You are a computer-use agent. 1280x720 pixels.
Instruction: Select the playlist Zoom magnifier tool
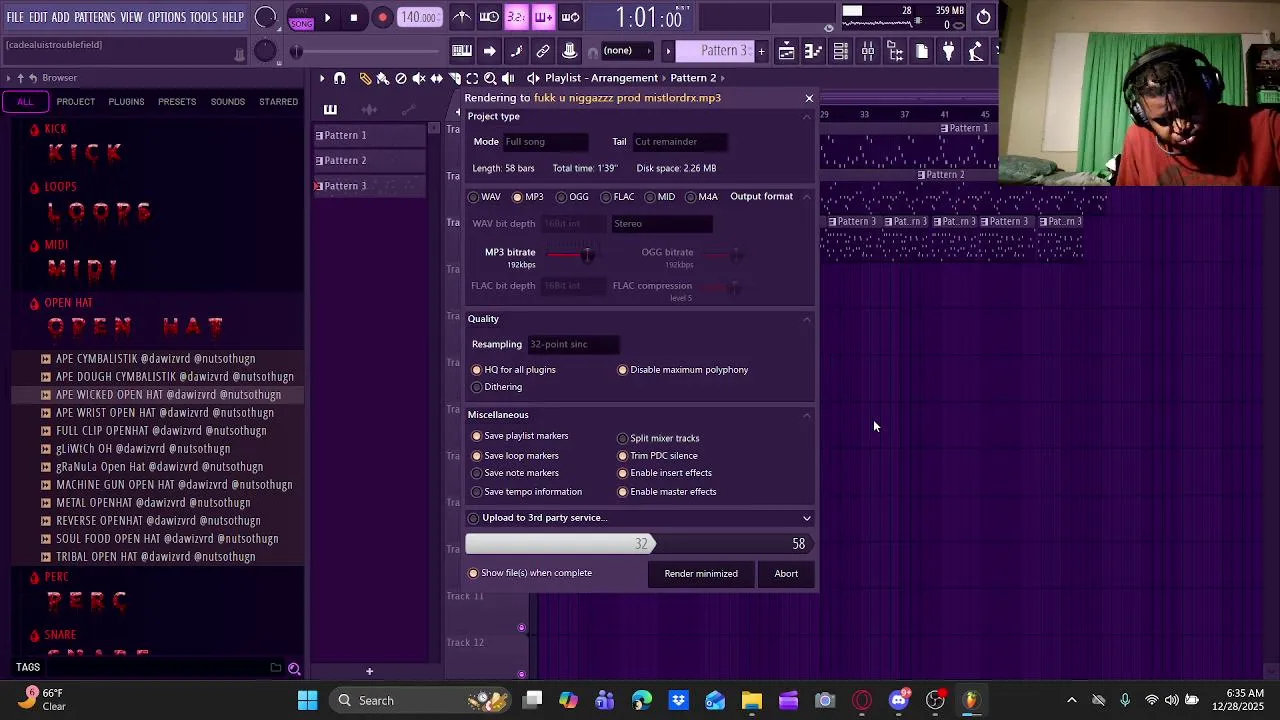pyautogui.click(x=491, y=78)
